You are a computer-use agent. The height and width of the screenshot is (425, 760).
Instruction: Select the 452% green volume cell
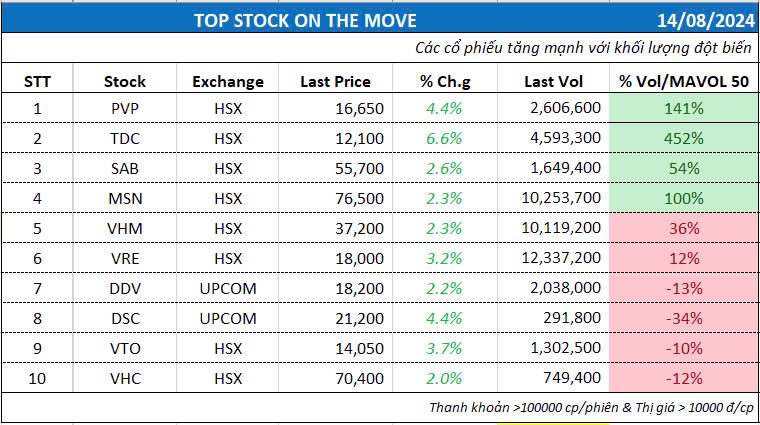[x=683, y=138]
